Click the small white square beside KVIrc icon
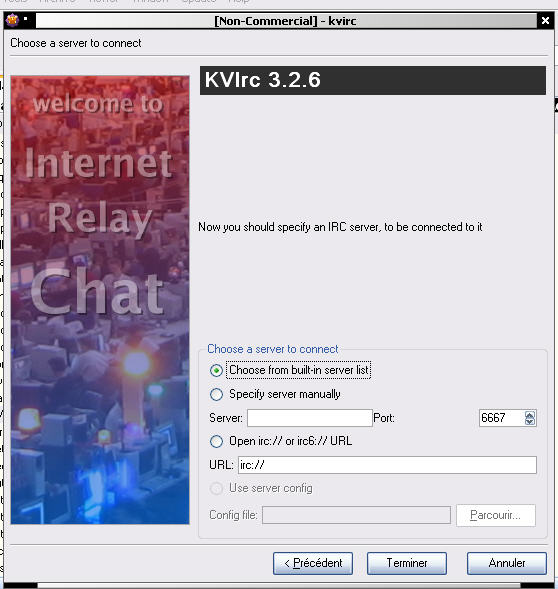558x589 pixels. [26, 18]
